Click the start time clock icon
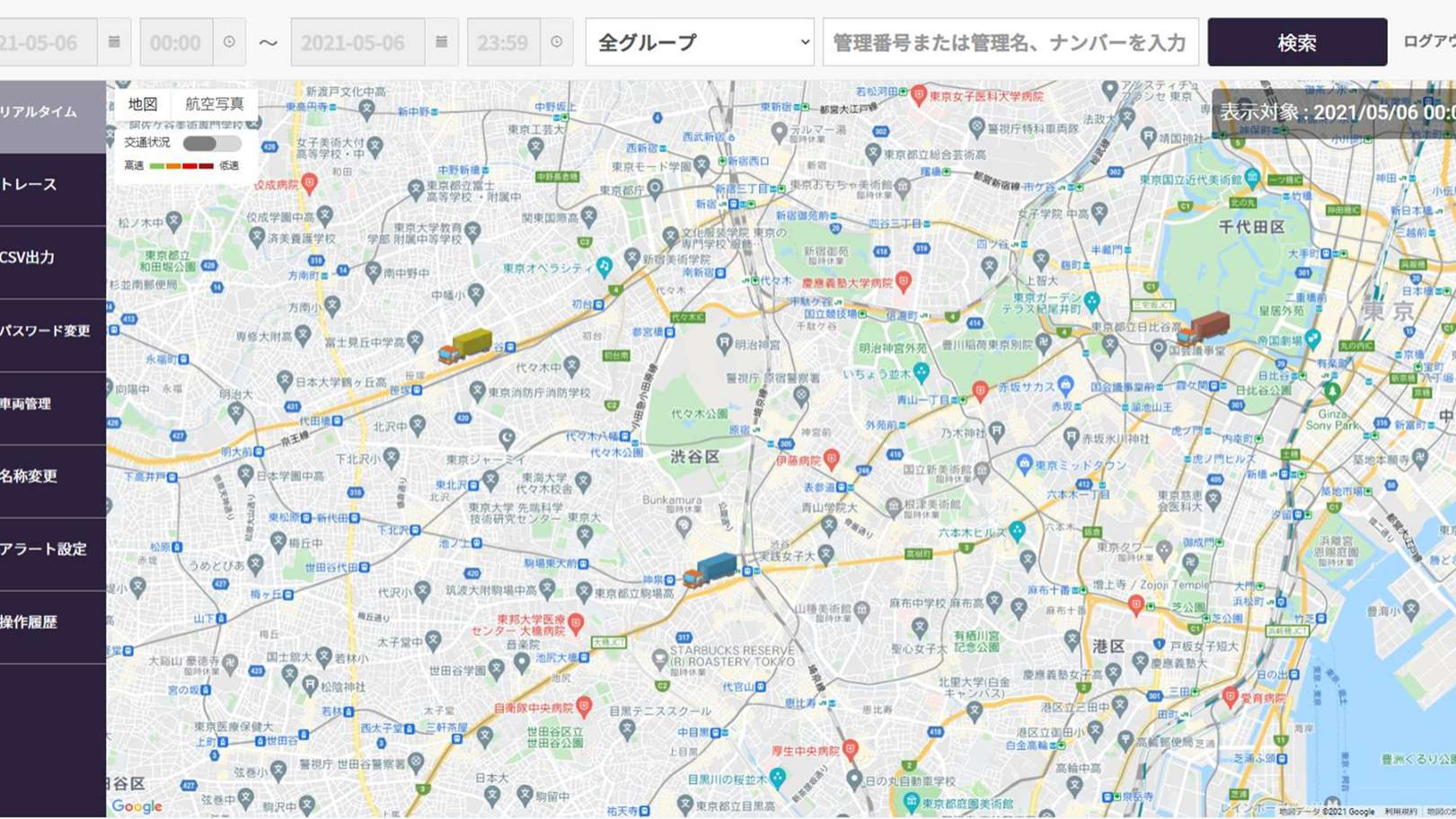The image size is (1456, 819). point(229,42)
